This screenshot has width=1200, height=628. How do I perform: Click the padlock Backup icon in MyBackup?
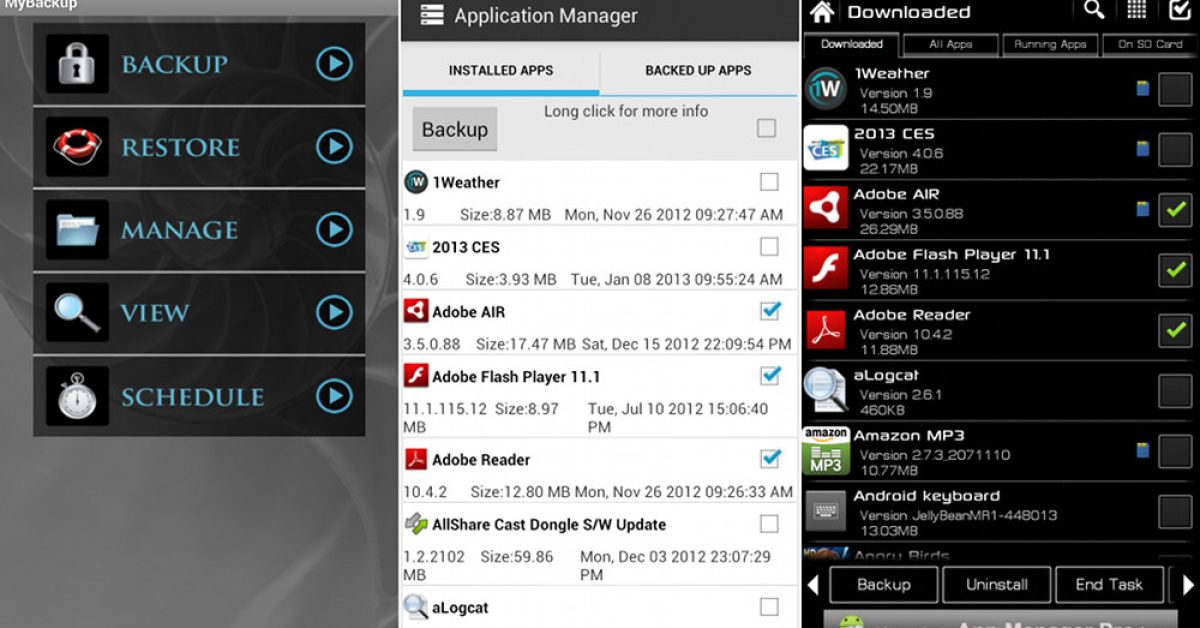[77, 64]
